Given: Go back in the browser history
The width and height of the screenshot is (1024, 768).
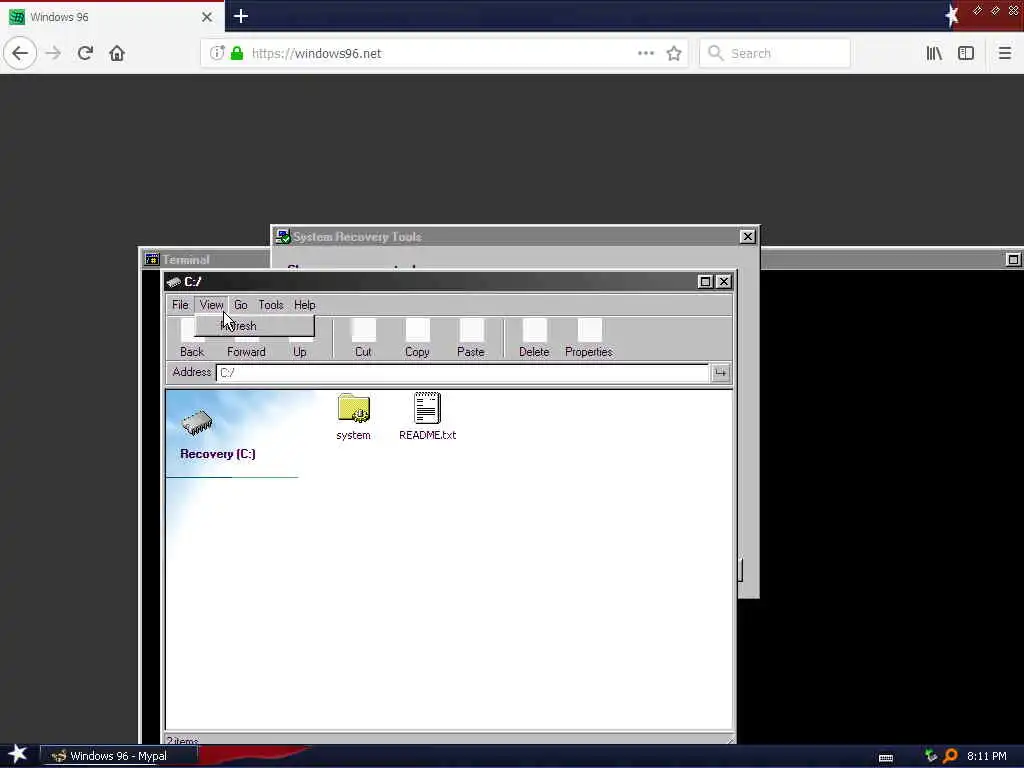Looking at the screenshot, I should point(20,53).
